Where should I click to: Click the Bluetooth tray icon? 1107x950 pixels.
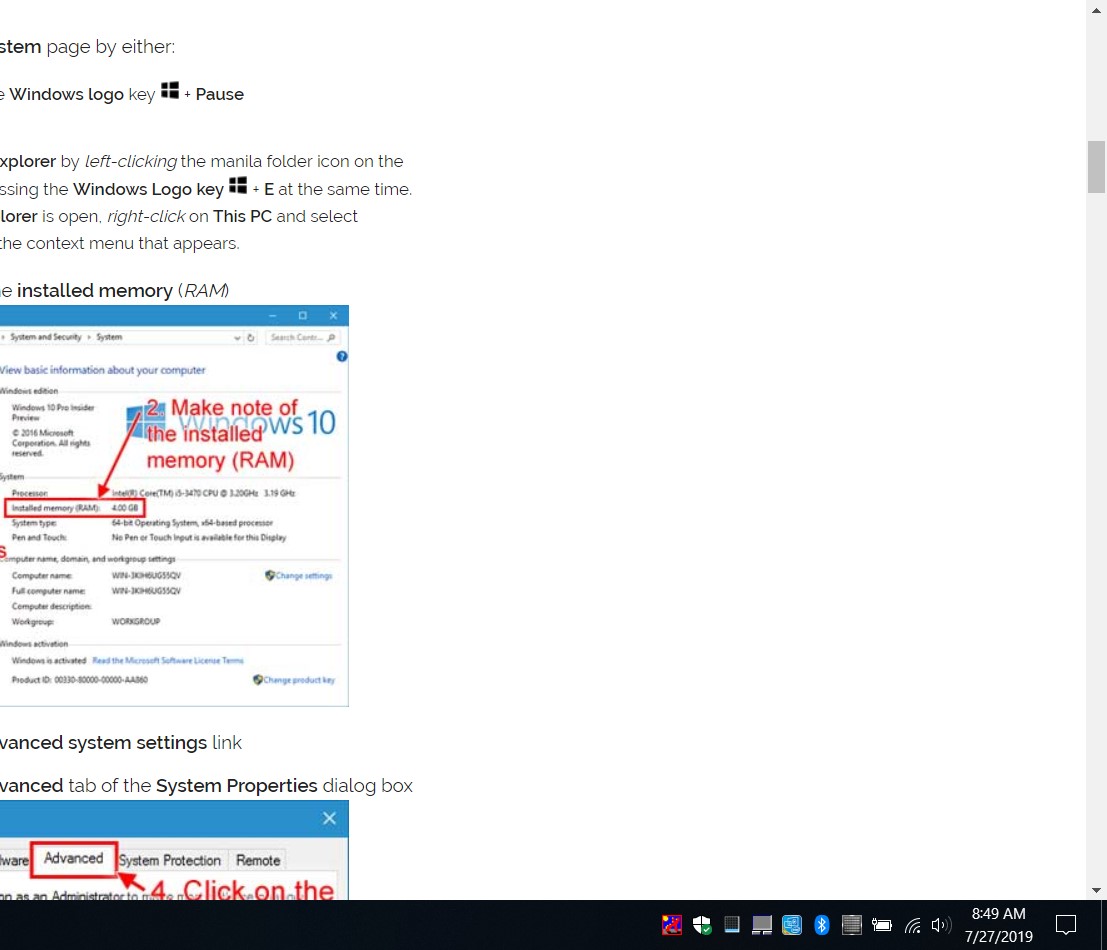point(821,925)
